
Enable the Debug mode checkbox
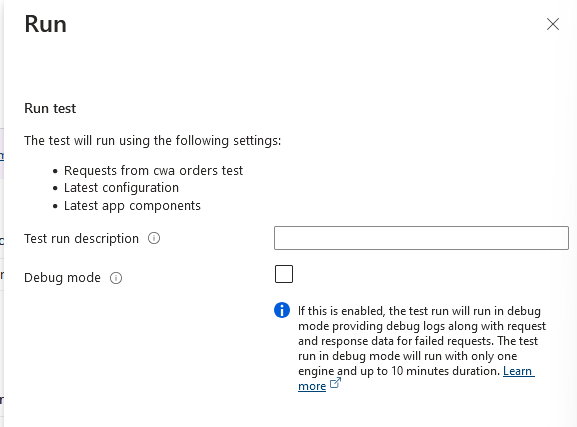(x=284, y=274)
